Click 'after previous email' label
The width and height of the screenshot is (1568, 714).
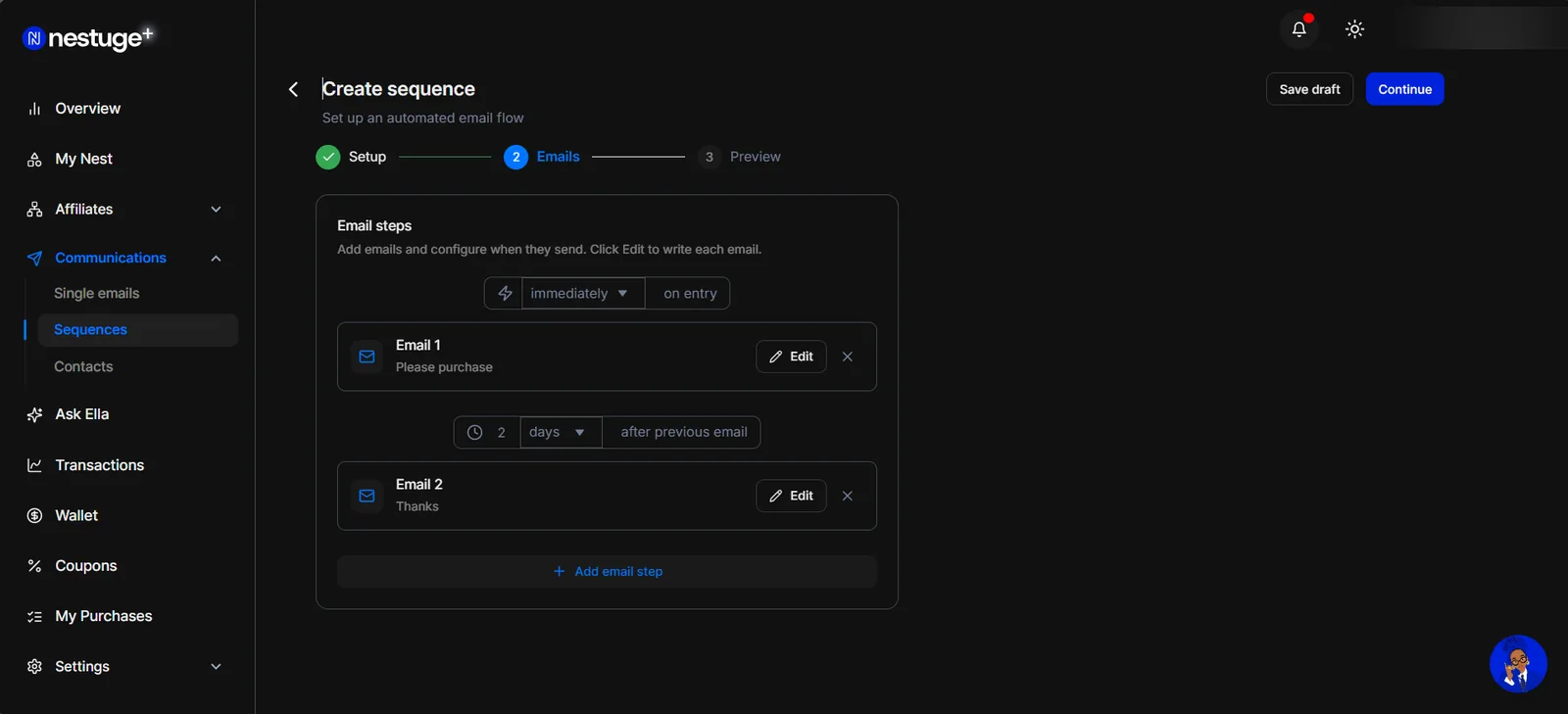click(684, 432)
